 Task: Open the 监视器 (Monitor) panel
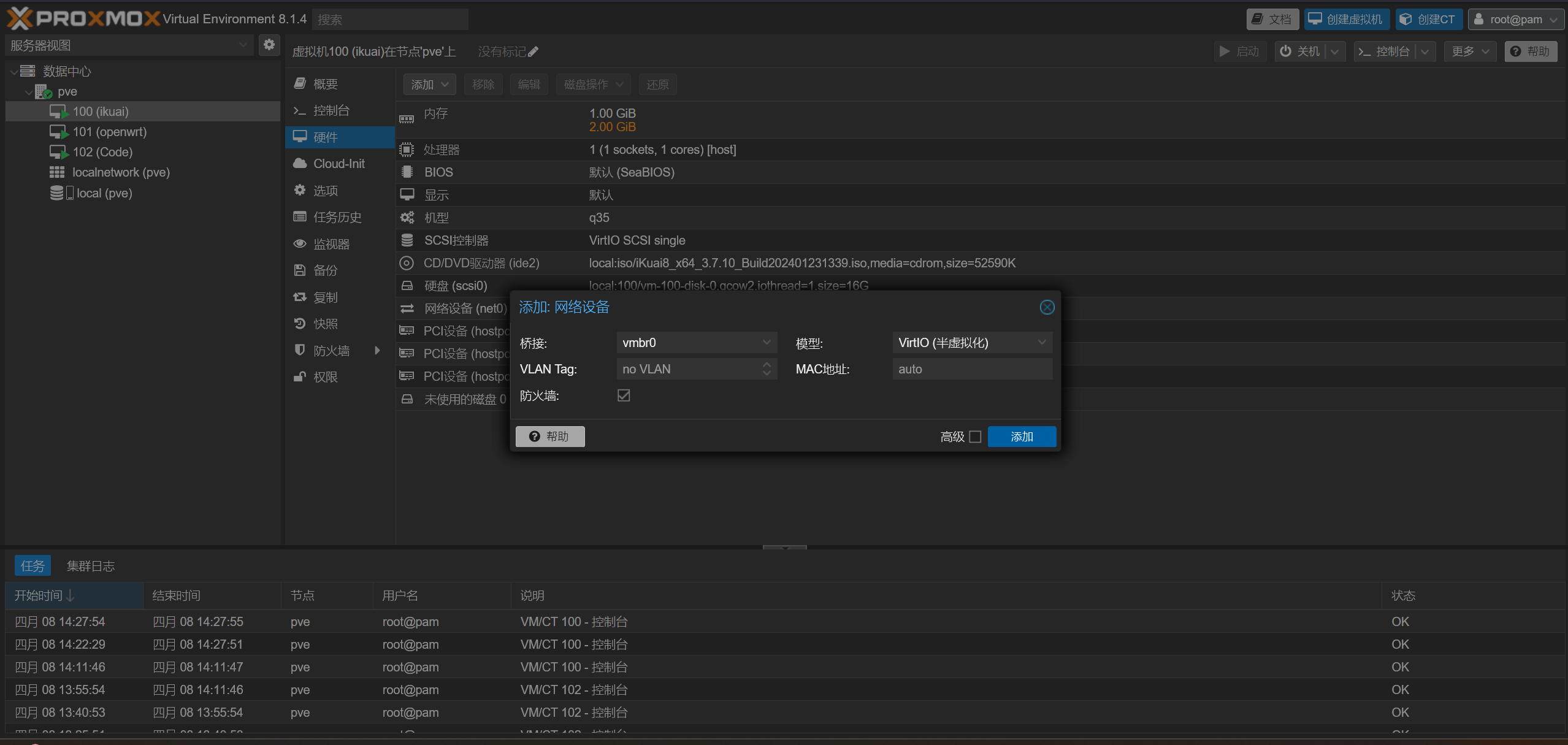tap(332, 243)
